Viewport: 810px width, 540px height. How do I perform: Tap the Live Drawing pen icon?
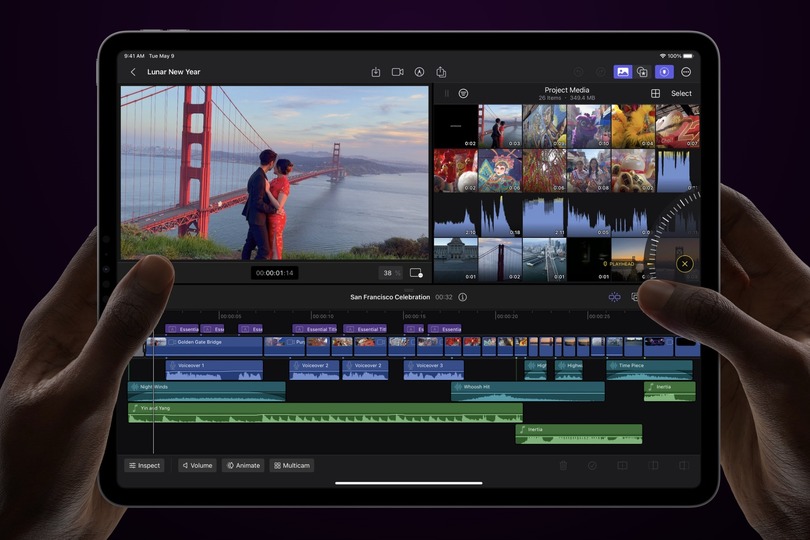tap(419, 72)
